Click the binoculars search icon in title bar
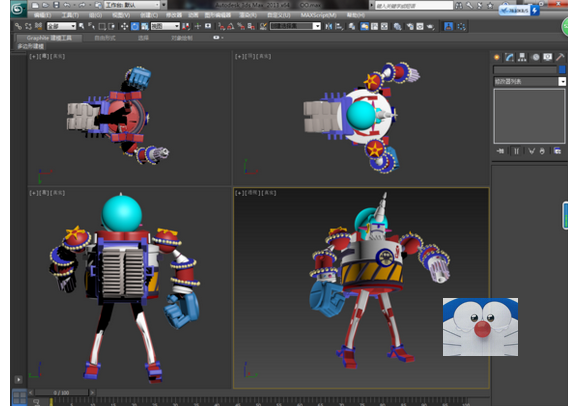568x406 pixels. point(459,5)
